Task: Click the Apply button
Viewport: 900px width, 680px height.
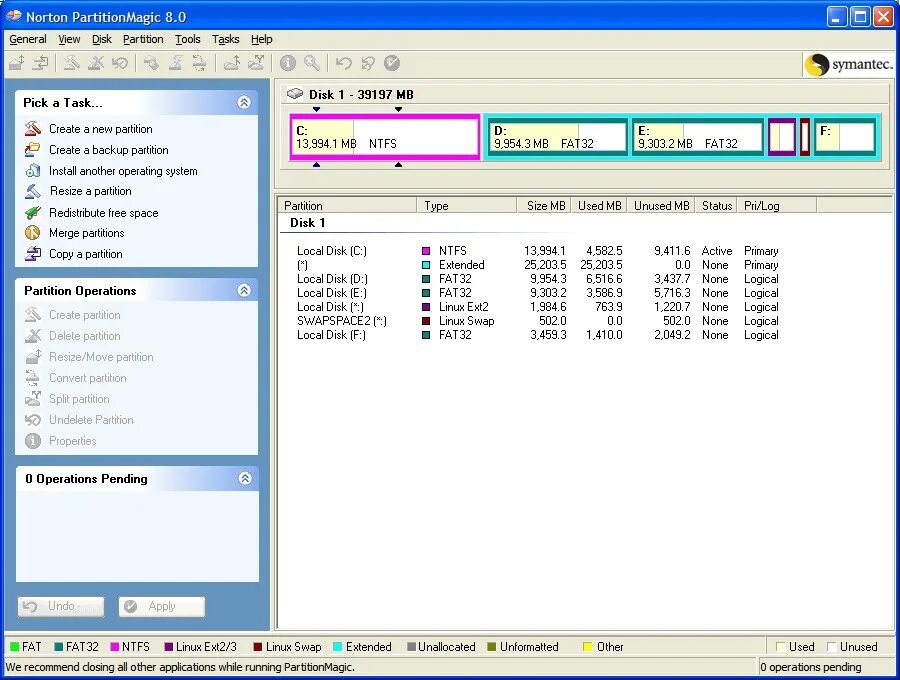Action: pos(161,606)
